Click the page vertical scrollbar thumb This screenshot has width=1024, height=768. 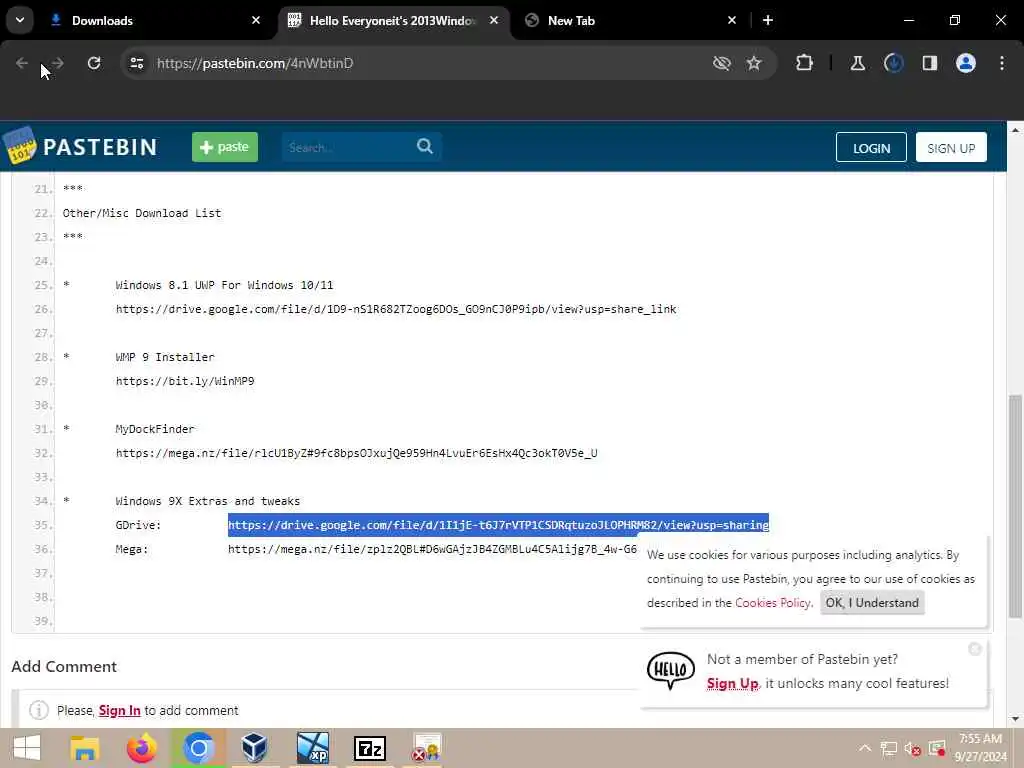pos(1015,506)
